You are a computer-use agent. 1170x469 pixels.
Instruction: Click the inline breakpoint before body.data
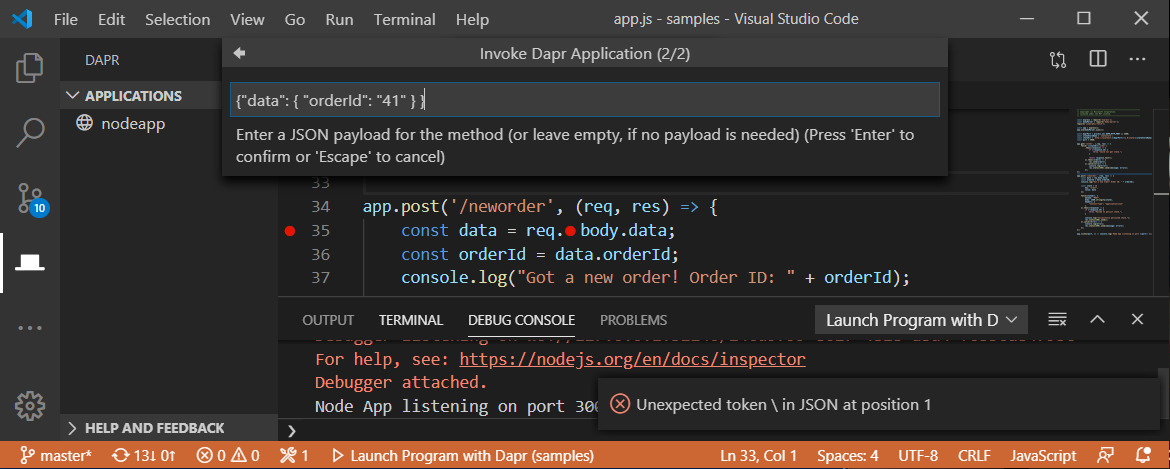click(x=572, y=231)
